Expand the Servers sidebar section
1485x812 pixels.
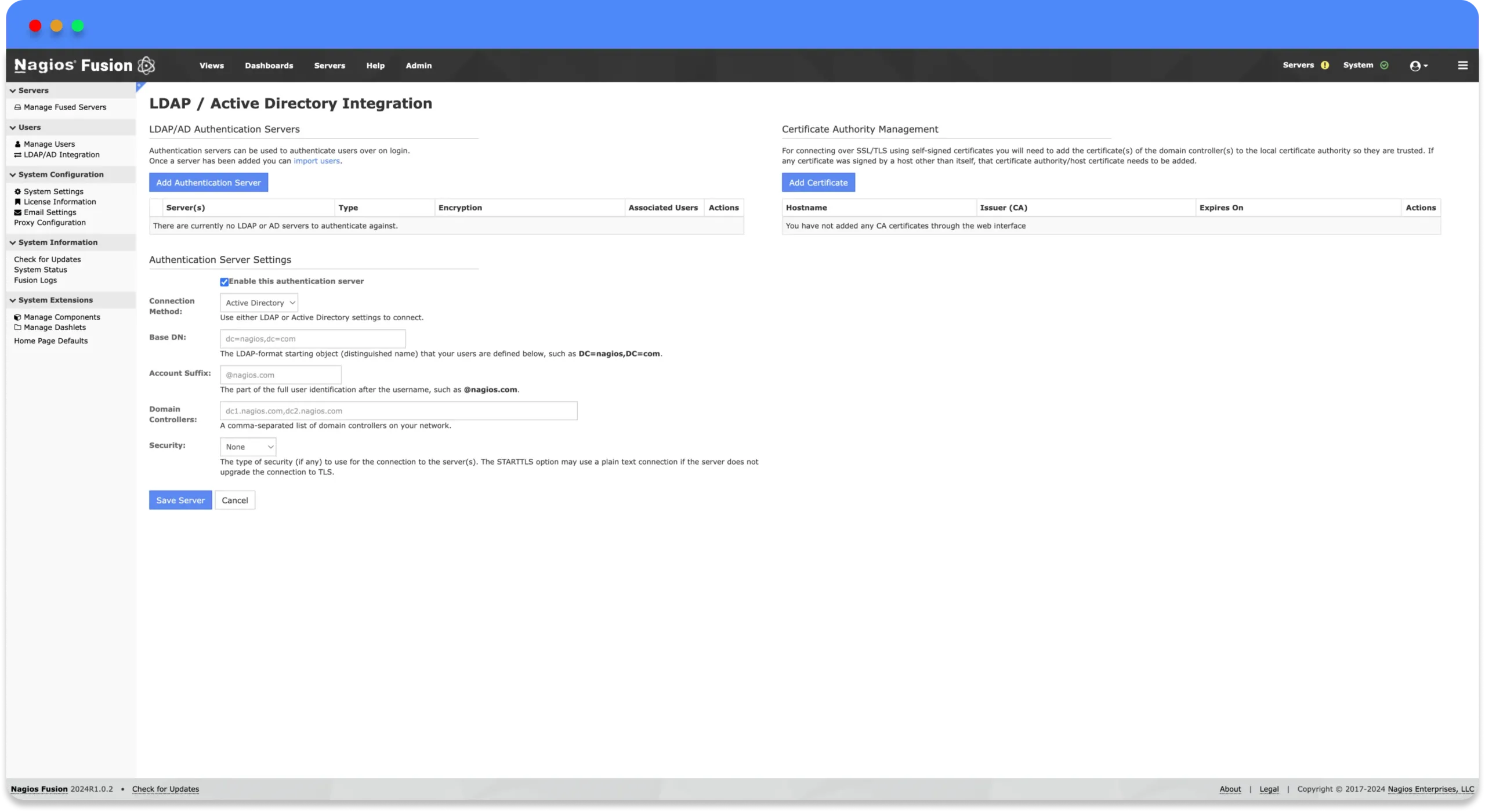(33, 90)
